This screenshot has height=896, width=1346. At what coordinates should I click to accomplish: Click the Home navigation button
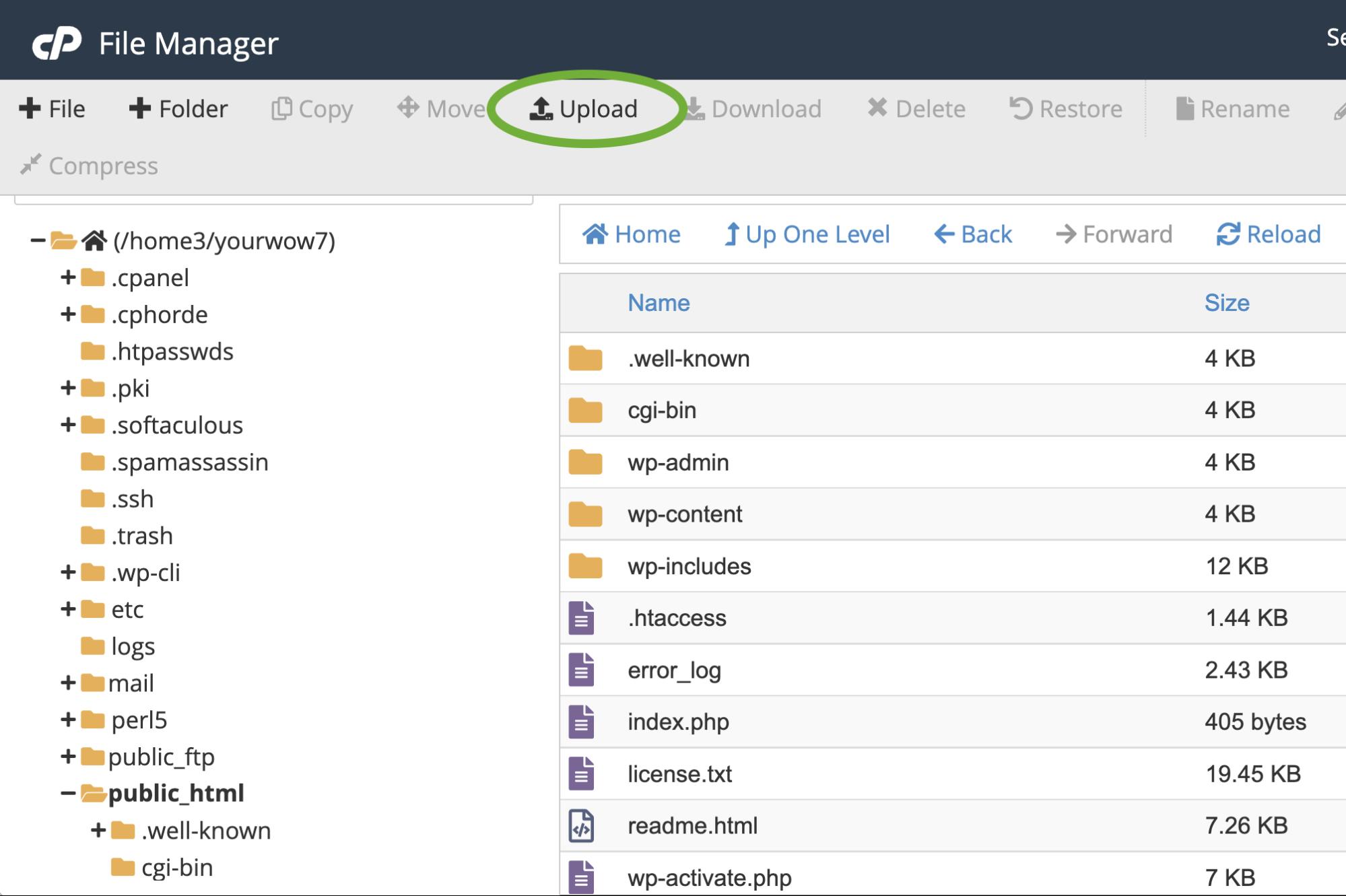(x=630, y=233)
